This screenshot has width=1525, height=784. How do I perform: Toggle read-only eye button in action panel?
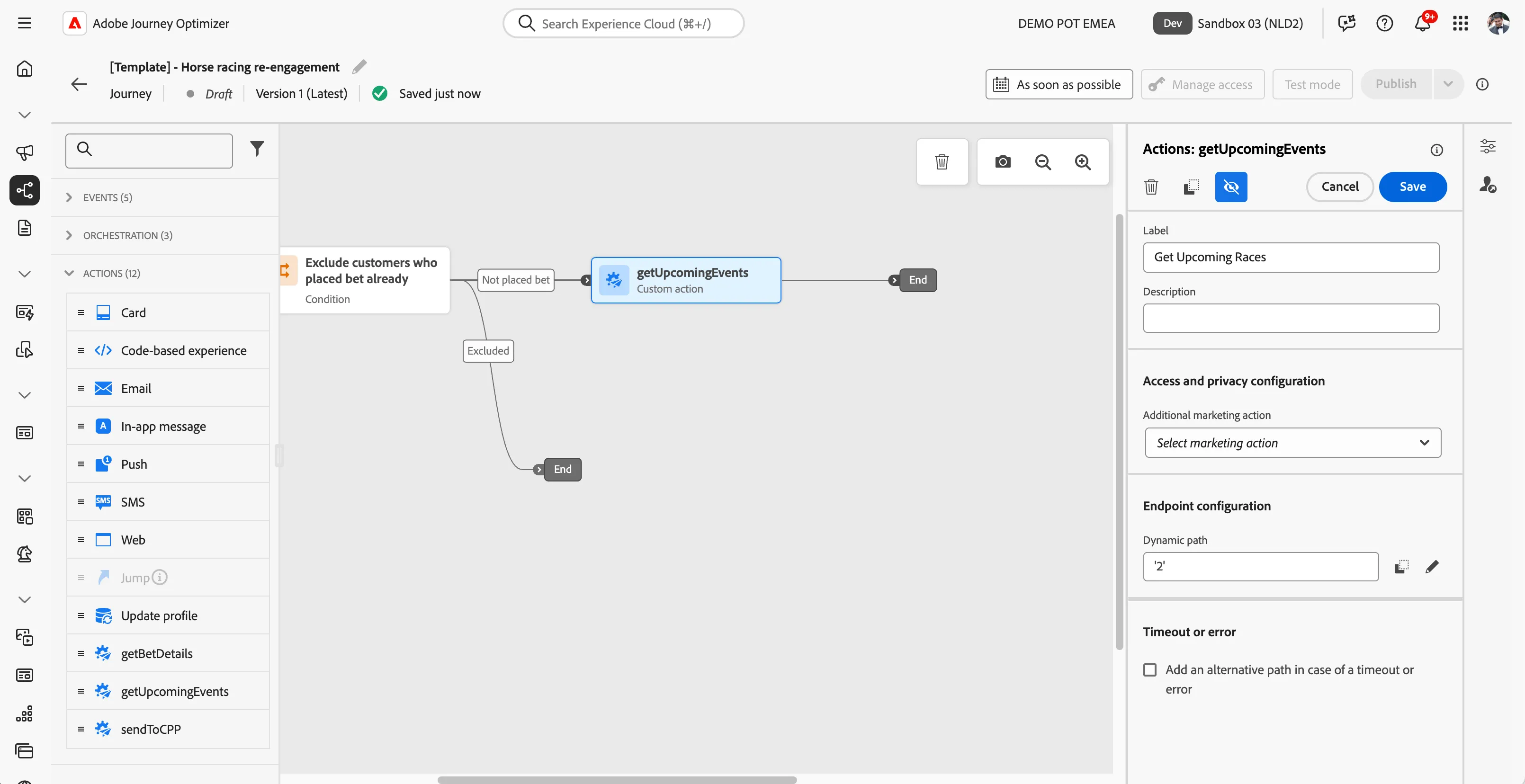[x=1231, y=187]
